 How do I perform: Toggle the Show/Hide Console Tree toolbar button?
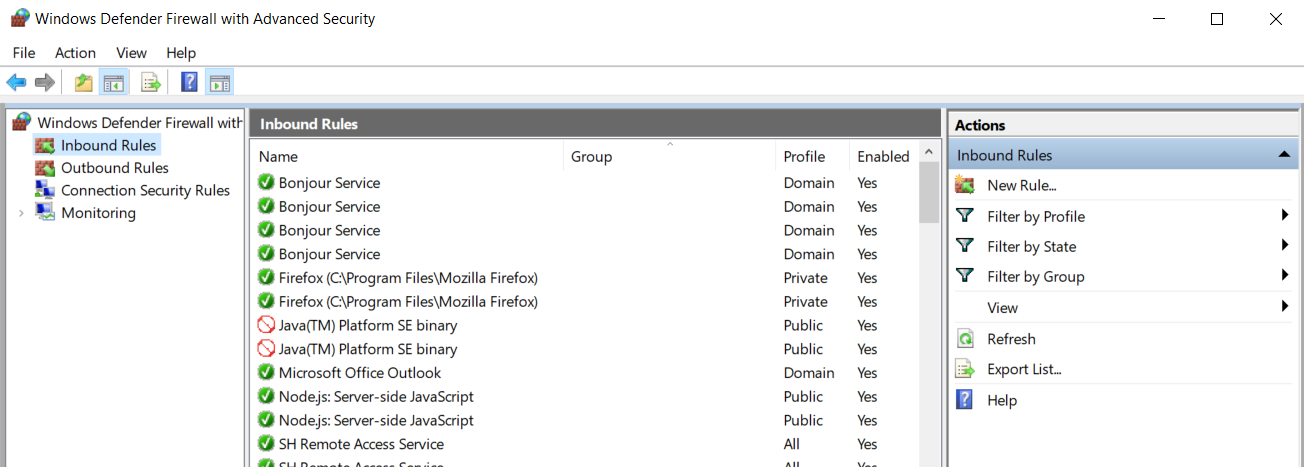tap(114, 82)
